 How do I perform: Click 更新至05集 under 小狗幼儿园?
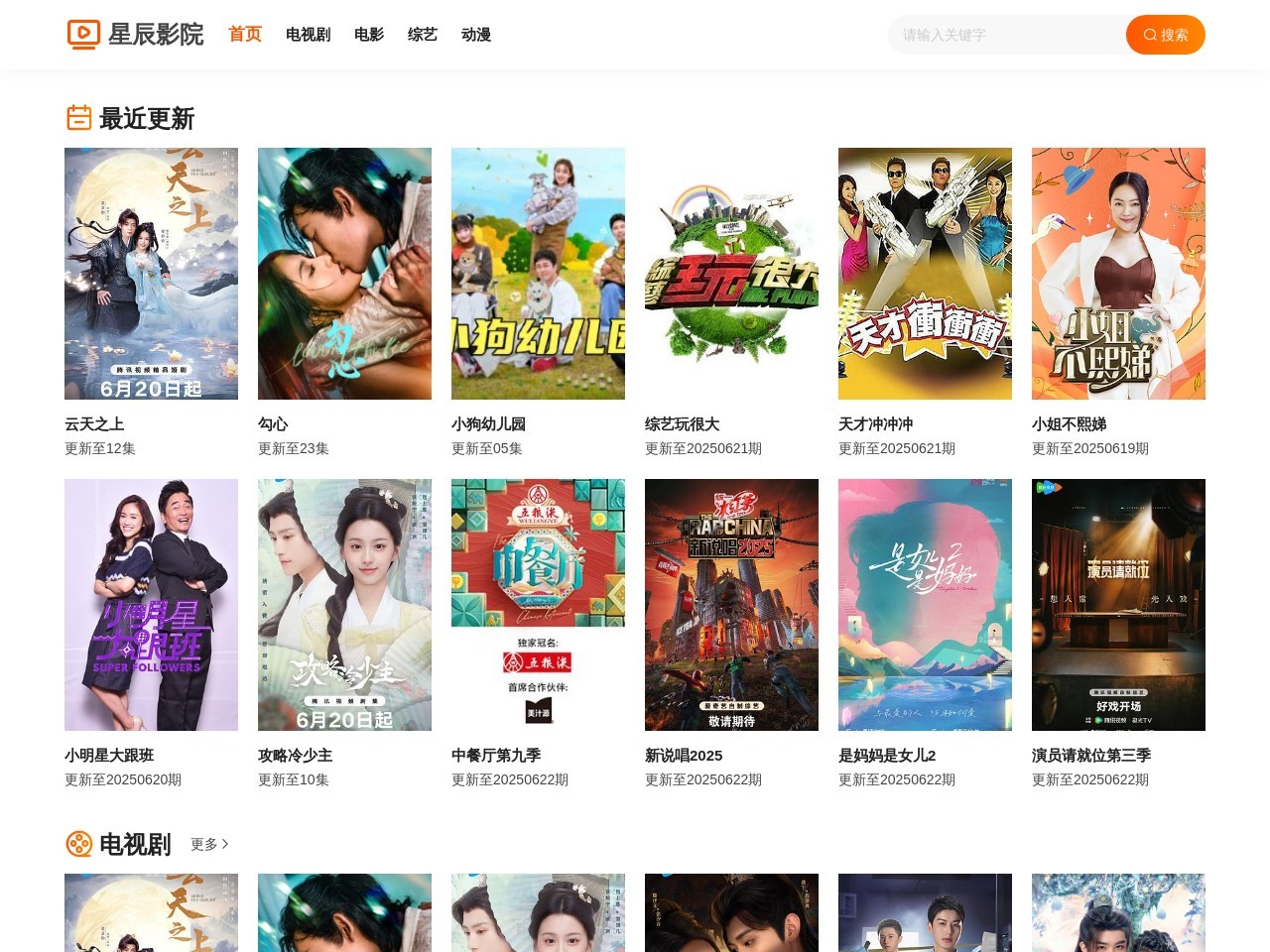[x=487, y=448]
